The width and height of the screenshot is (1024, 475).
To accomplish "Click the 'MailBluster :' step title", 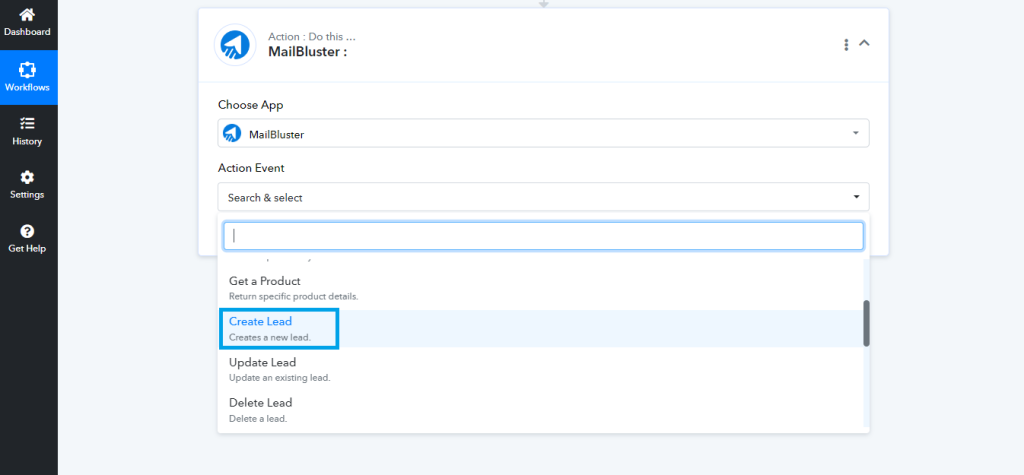I will click(307, 52).
